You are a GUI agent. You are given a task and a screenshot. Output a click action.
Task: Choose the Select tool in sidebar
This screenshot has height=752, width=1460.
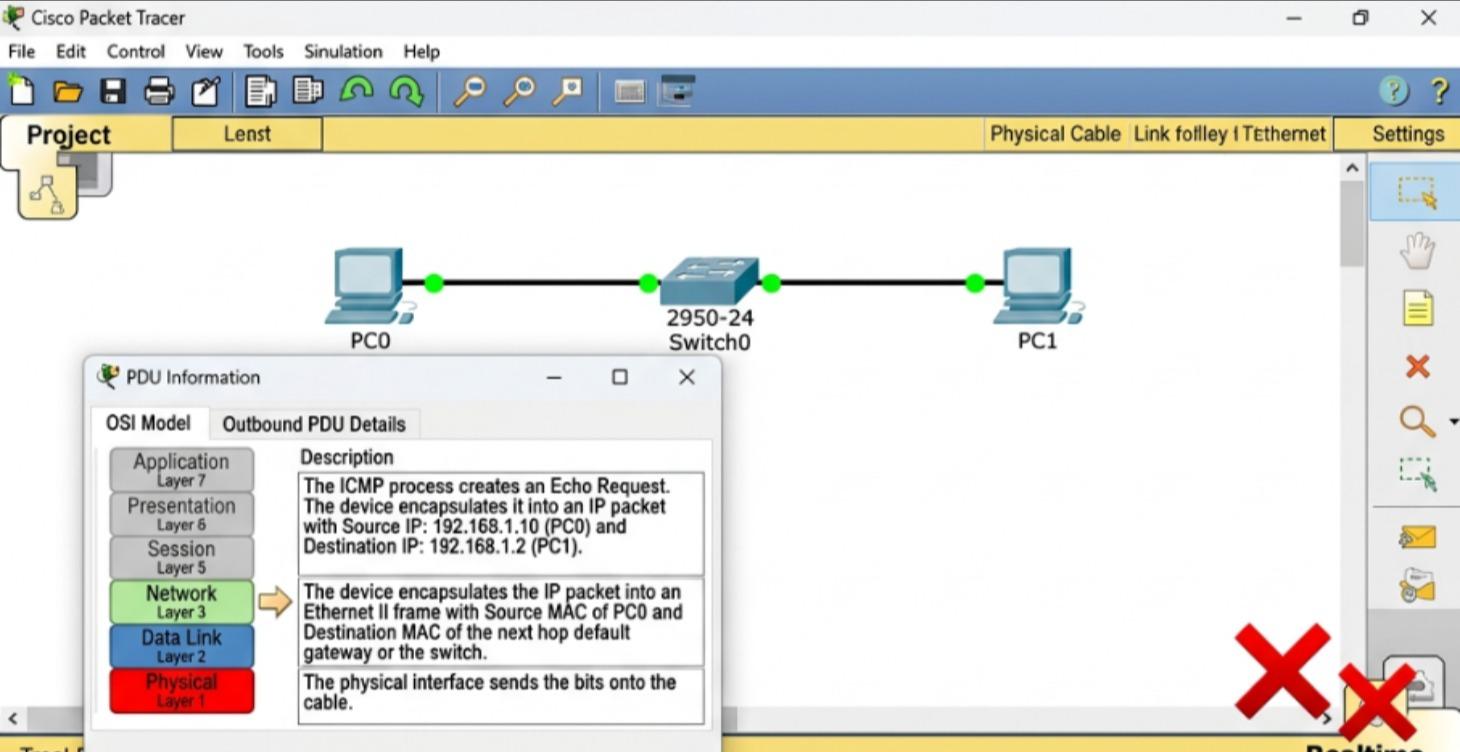coord(1416,192)
